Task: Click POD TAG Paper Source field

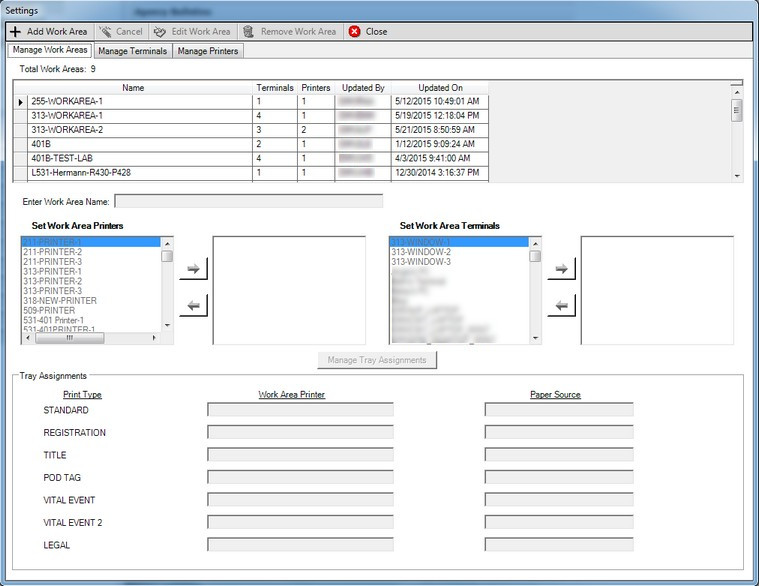Action: tap(559, 477)
